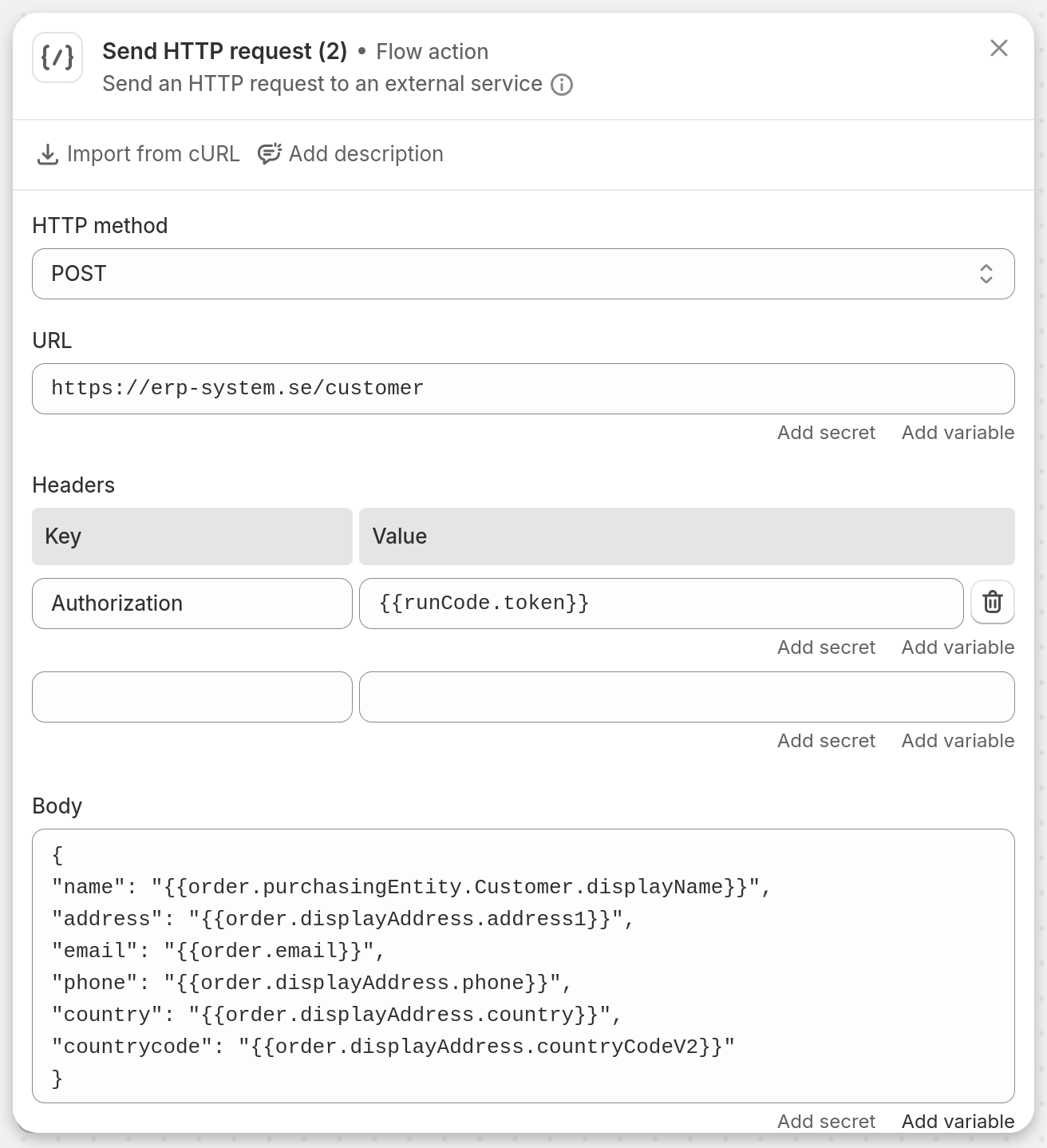Screen dimensions: 1047x1148
Task: Delete the Authorization header using trash icon
Action: (x=992, y=602)
